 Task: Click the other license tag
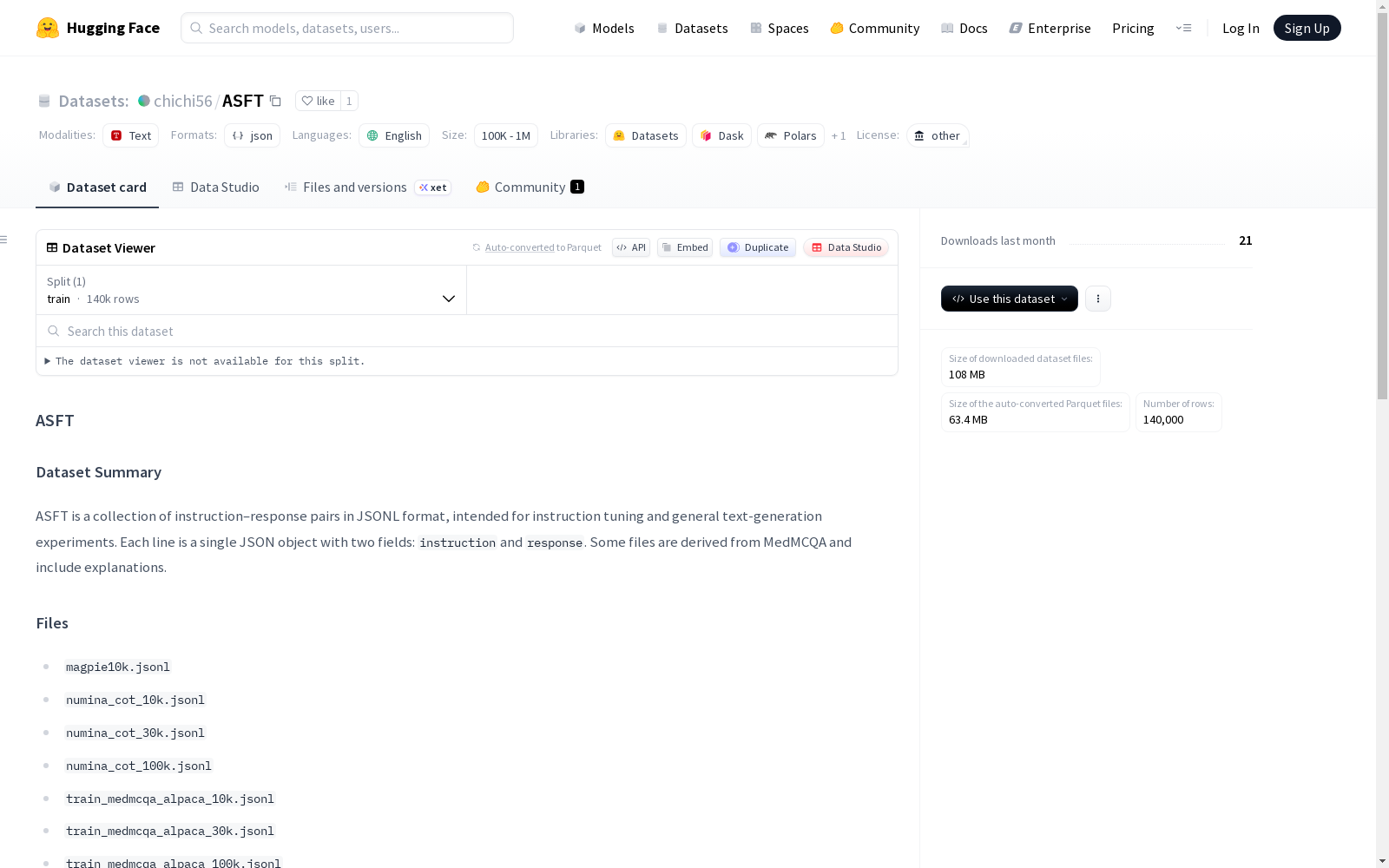click(938, 135)
